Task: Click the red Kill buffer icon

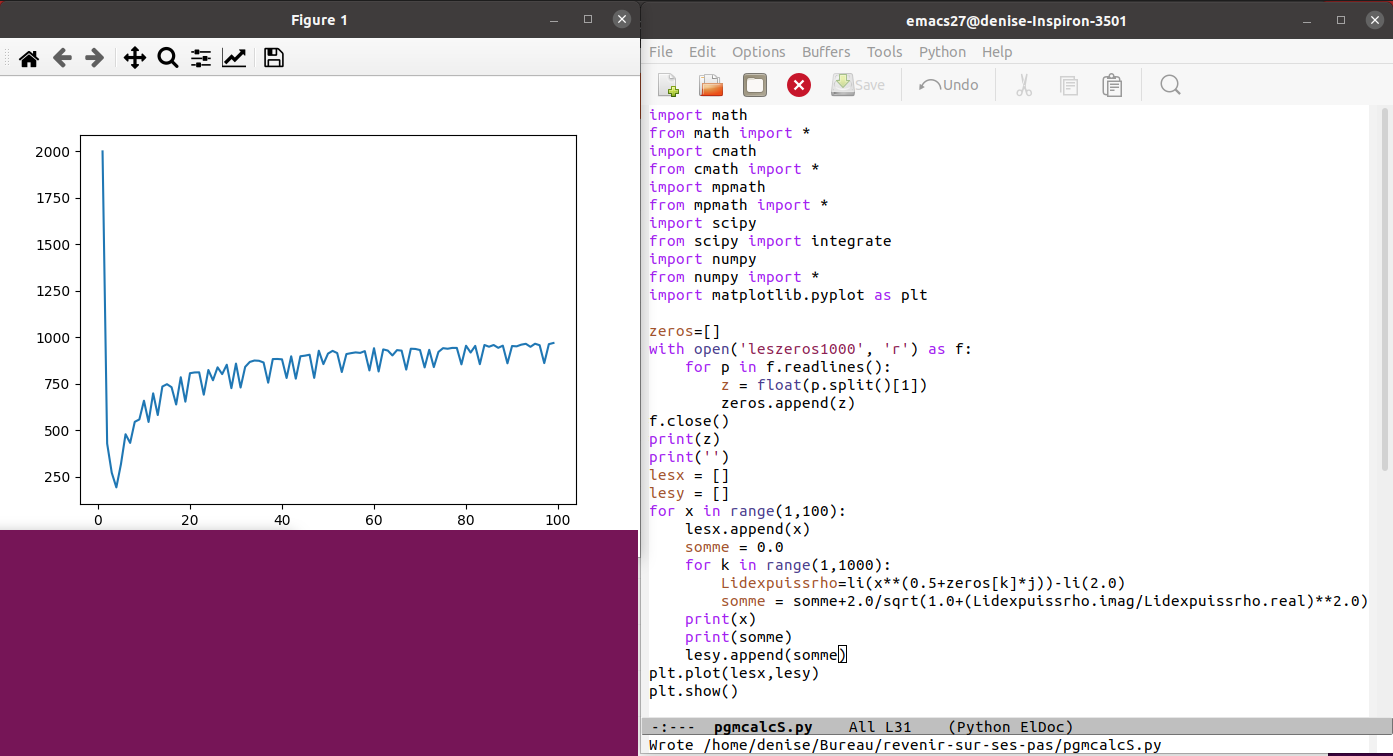Action: 798,85
